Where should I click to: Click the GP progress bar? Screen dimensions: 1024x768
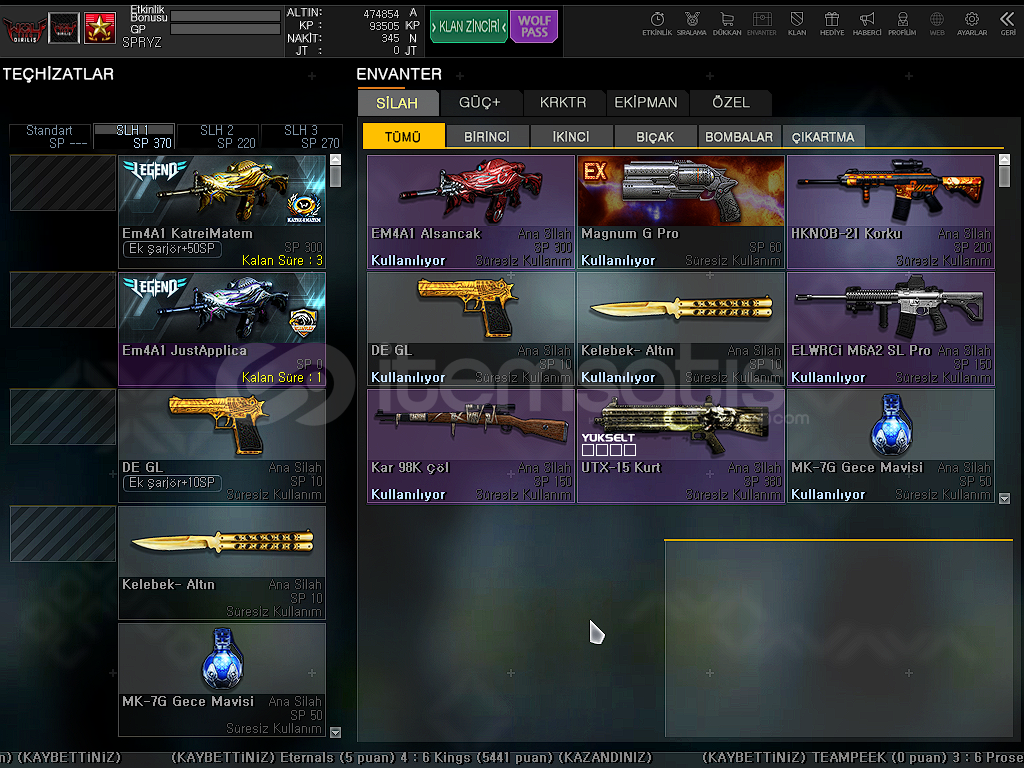tap(225, 29)
